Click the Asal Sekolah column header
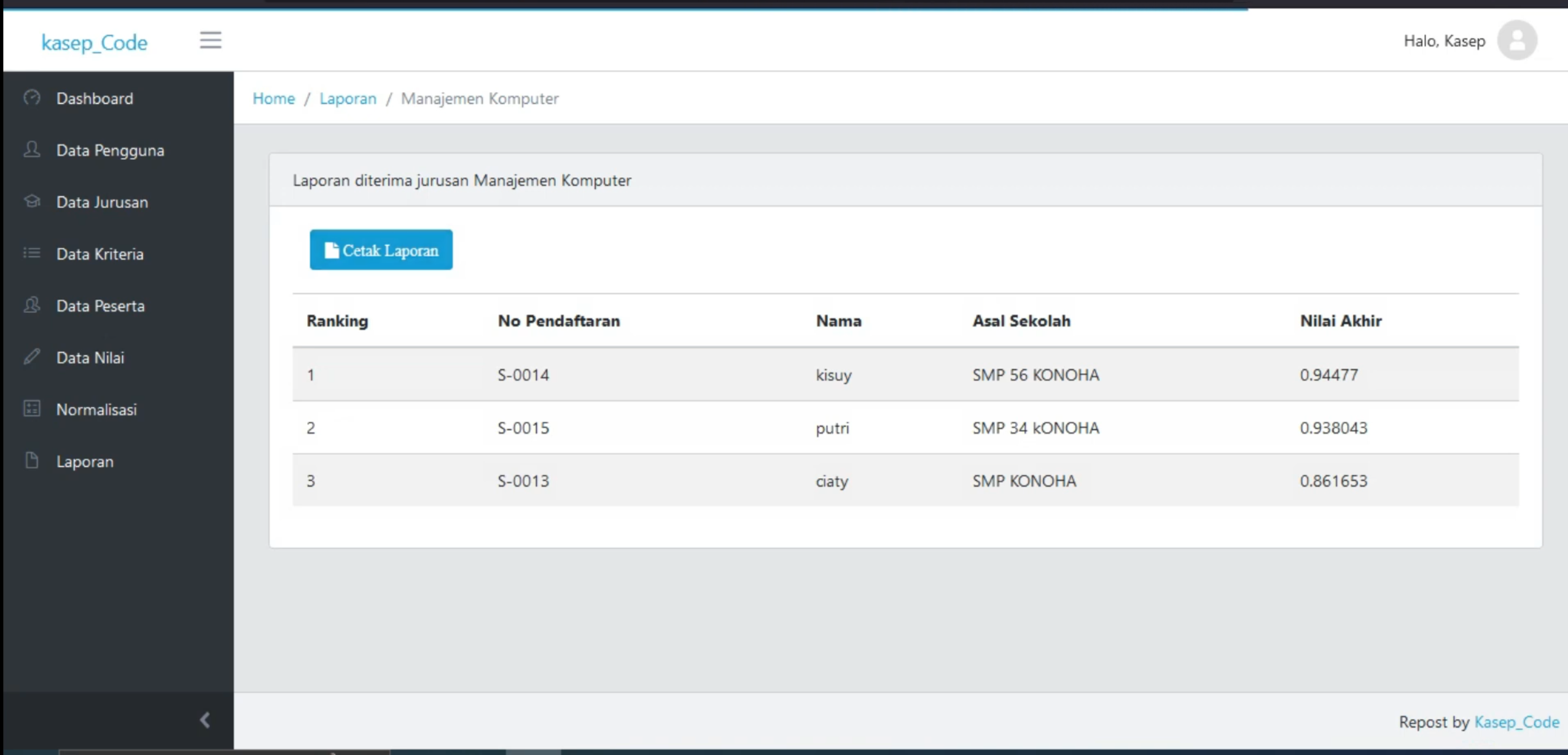The width and height of the screenshot is (1568, 755). pos(1021,321)
